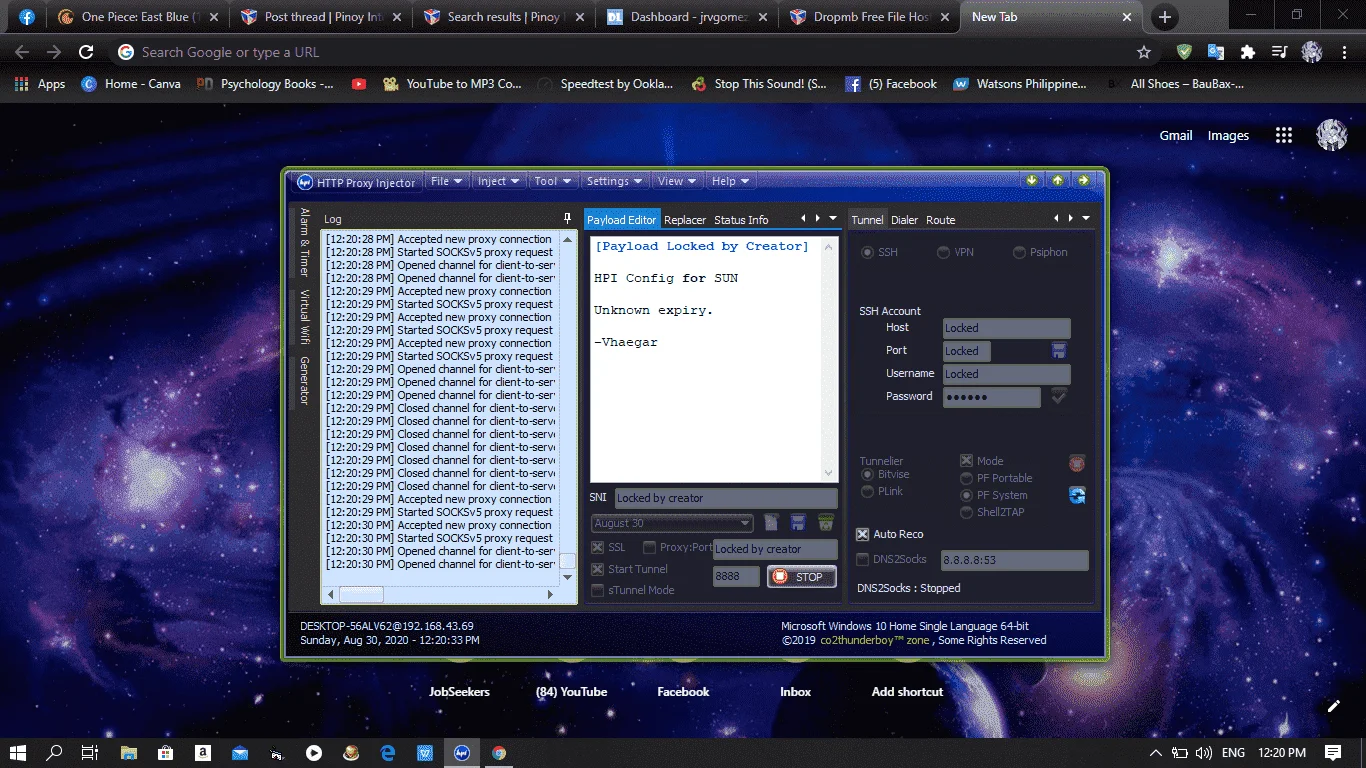The image size is (1366, 768).
Task: Open the Generator side panel
Action: (304, 381)
